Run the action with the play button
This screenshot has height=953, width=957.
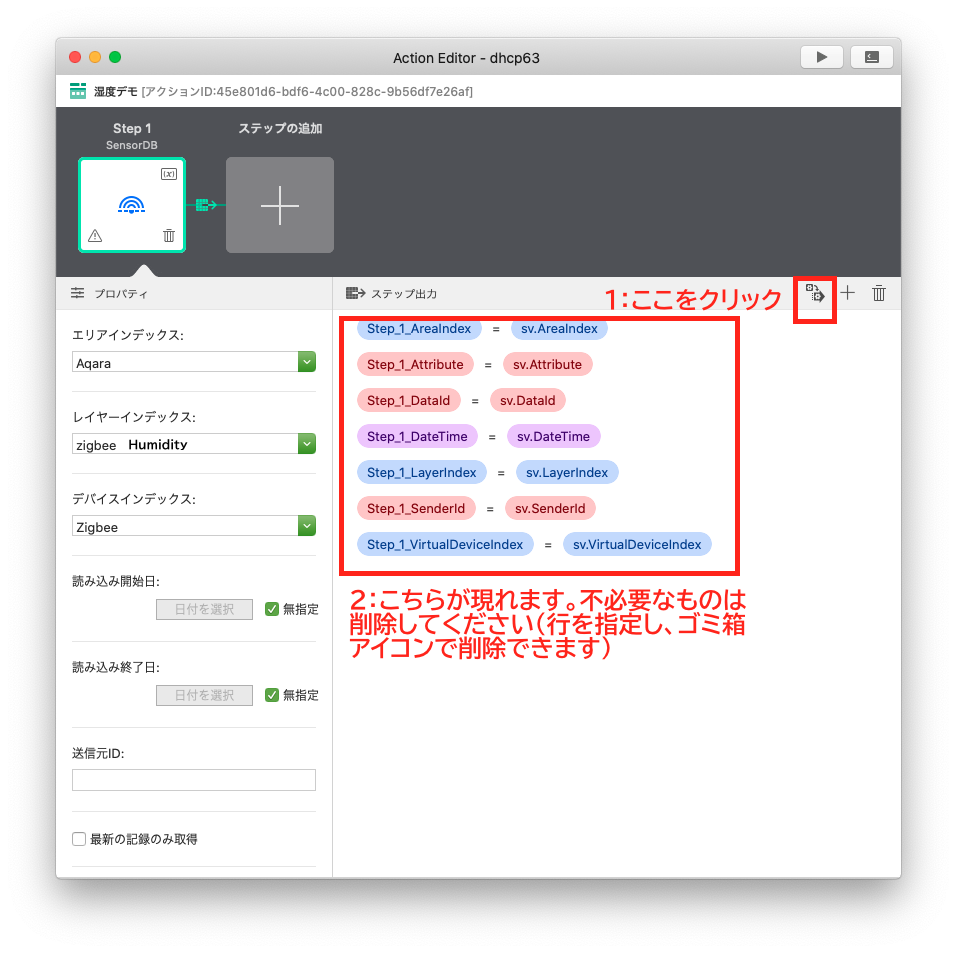coord(822,57)
